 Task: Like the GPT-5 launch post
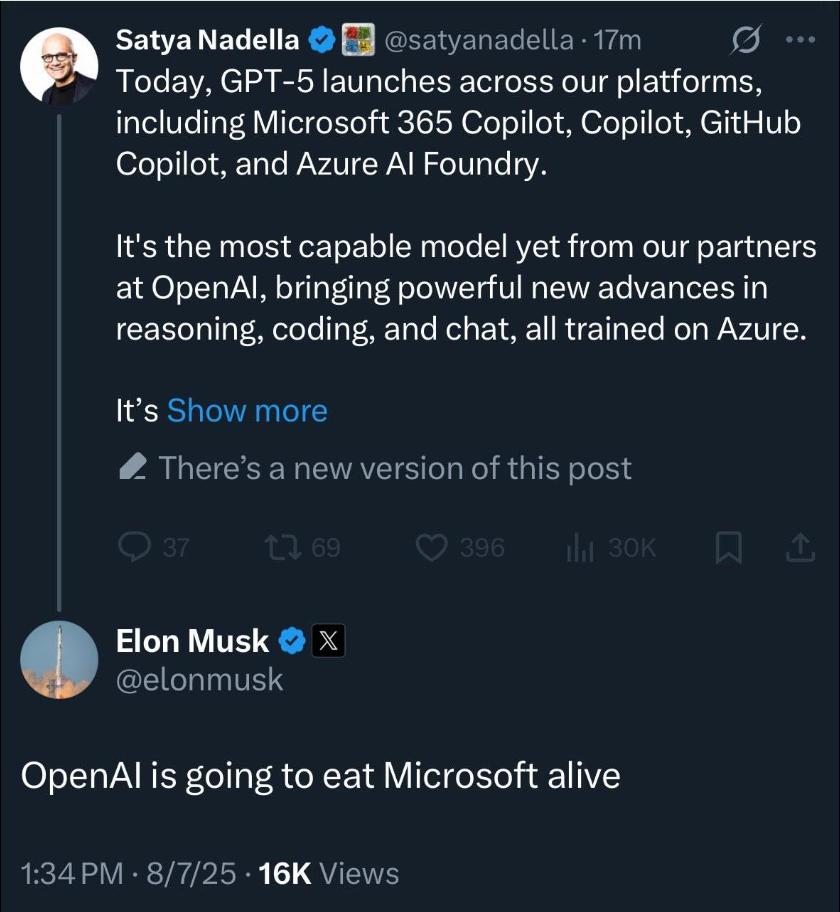click(432, 547)
